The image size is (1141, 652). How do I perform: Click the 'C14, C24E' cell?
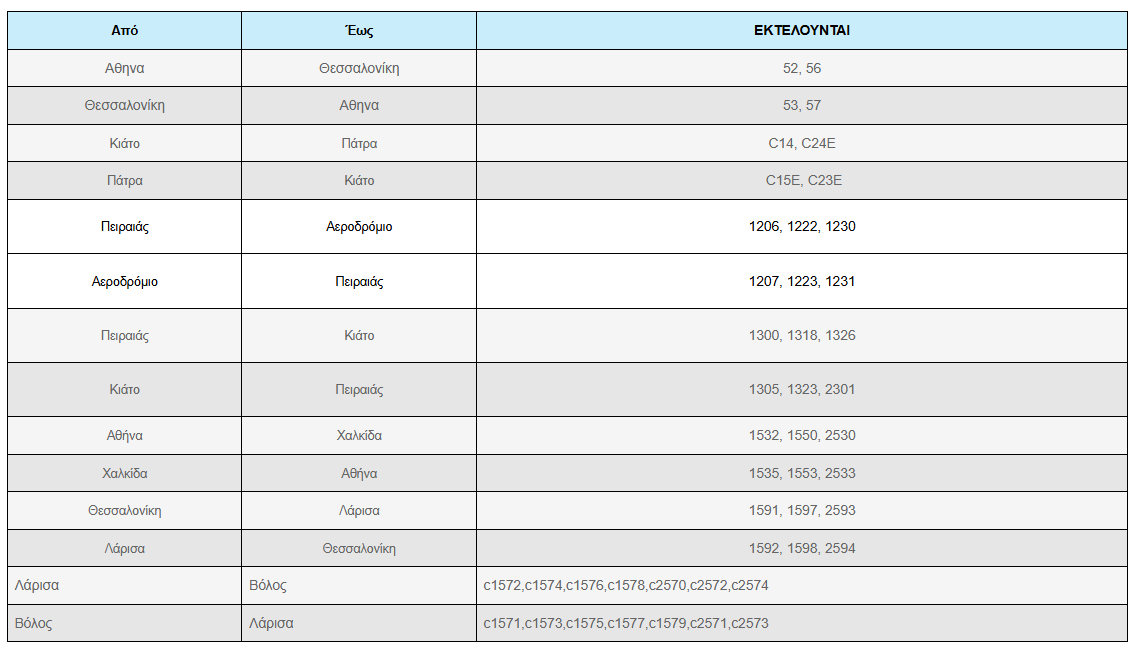tap(802, 143)
